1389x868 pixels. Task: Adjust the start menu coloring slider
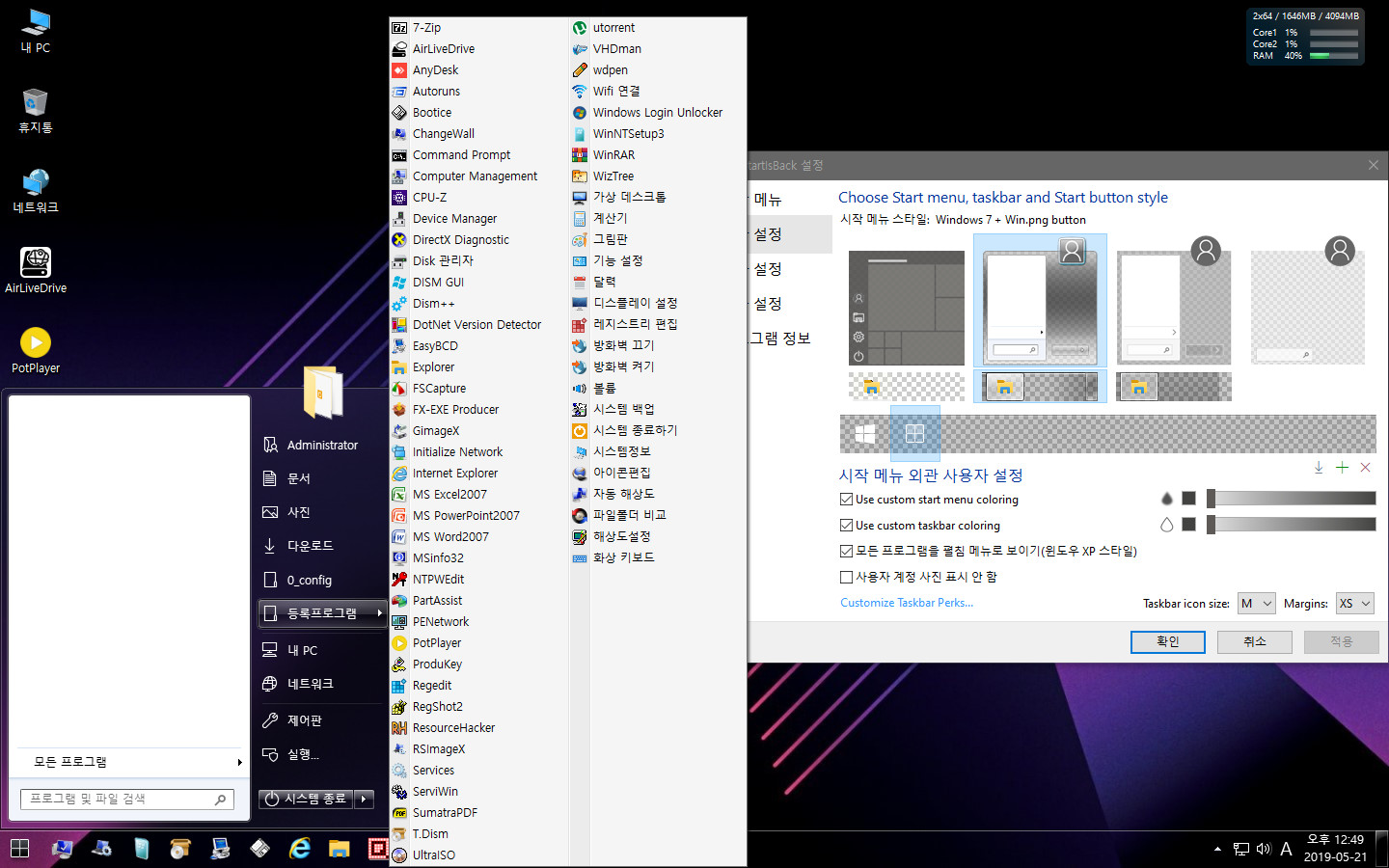point(1291,499)
